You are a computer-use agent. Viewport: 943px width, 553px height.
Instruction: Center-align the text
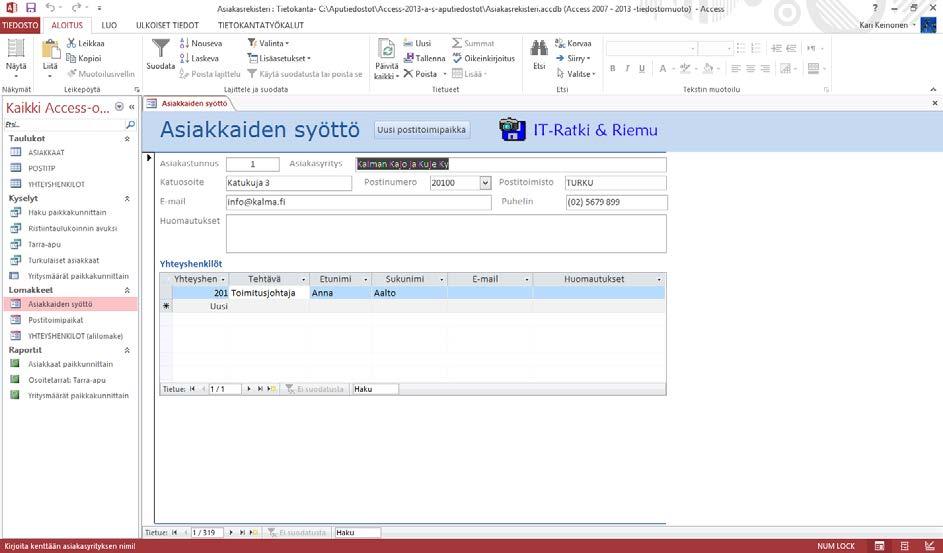pos(751,69)
